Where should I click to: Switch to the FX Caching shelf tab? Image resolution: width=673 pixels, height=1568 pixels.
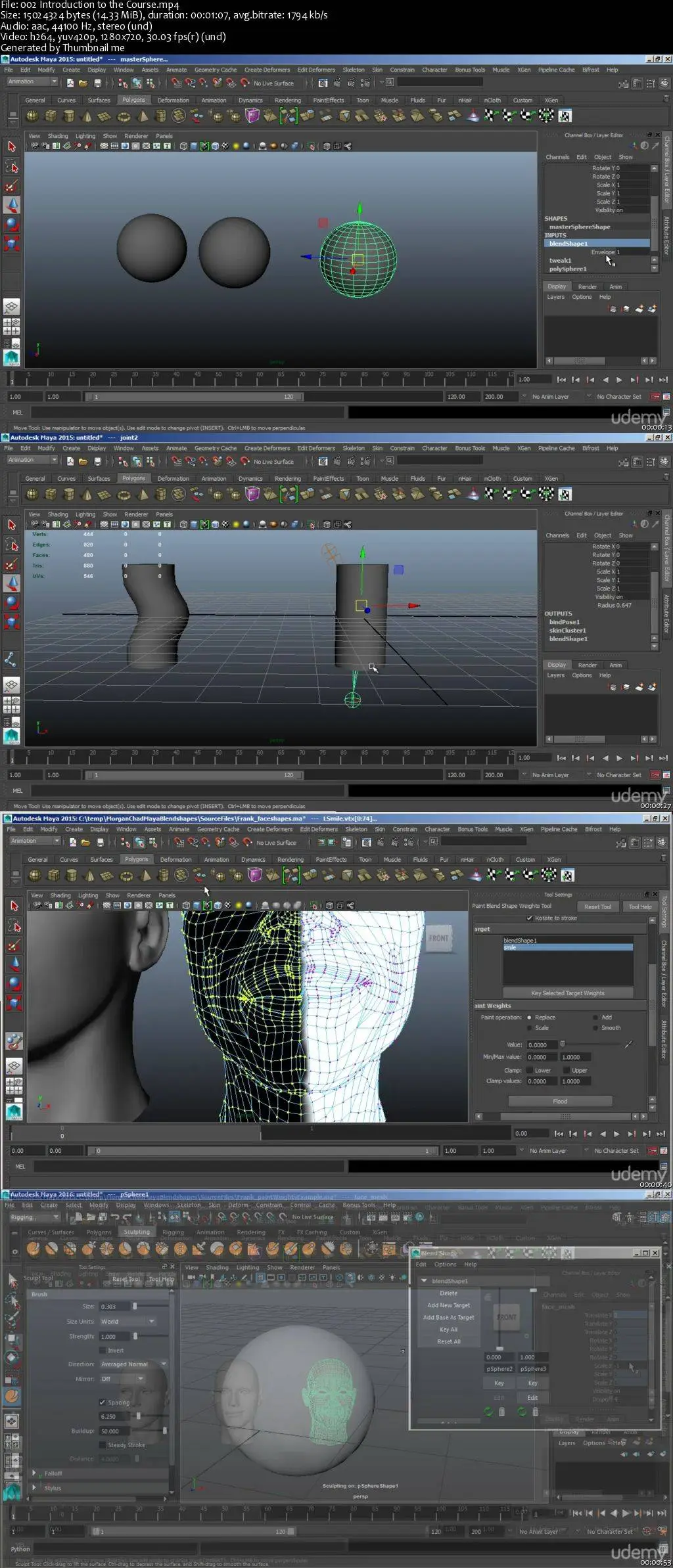point(312,1232)
